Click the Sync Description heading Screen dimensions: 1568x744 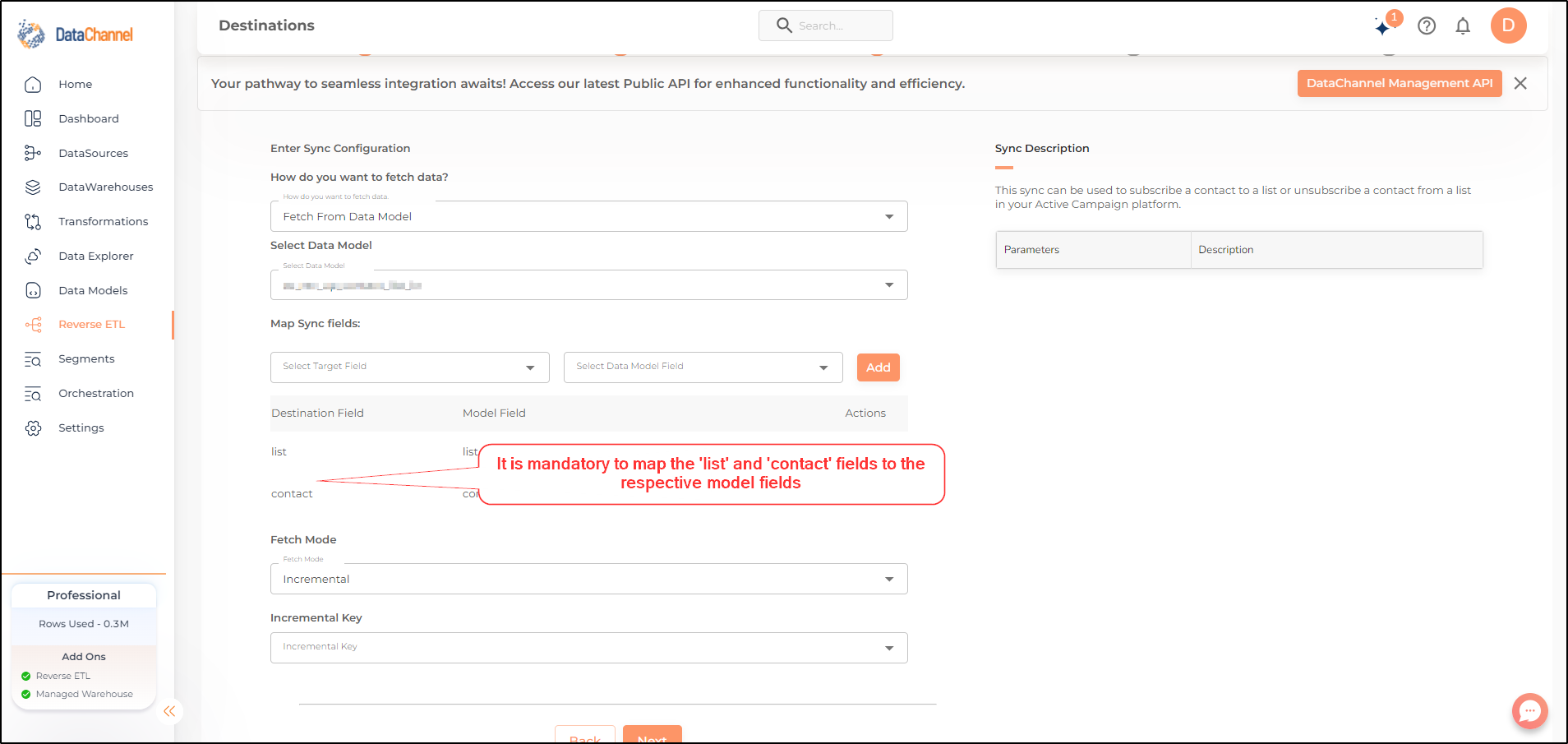pos(1042,148)
